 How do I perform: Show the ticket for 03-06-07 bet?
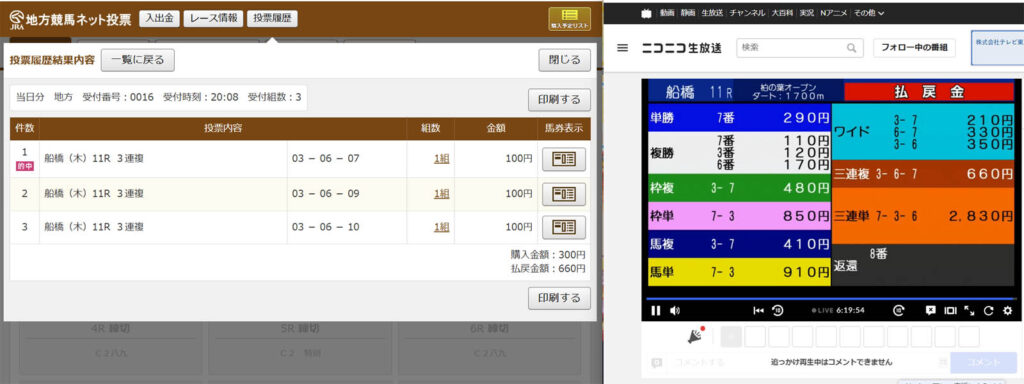[564, 159]
